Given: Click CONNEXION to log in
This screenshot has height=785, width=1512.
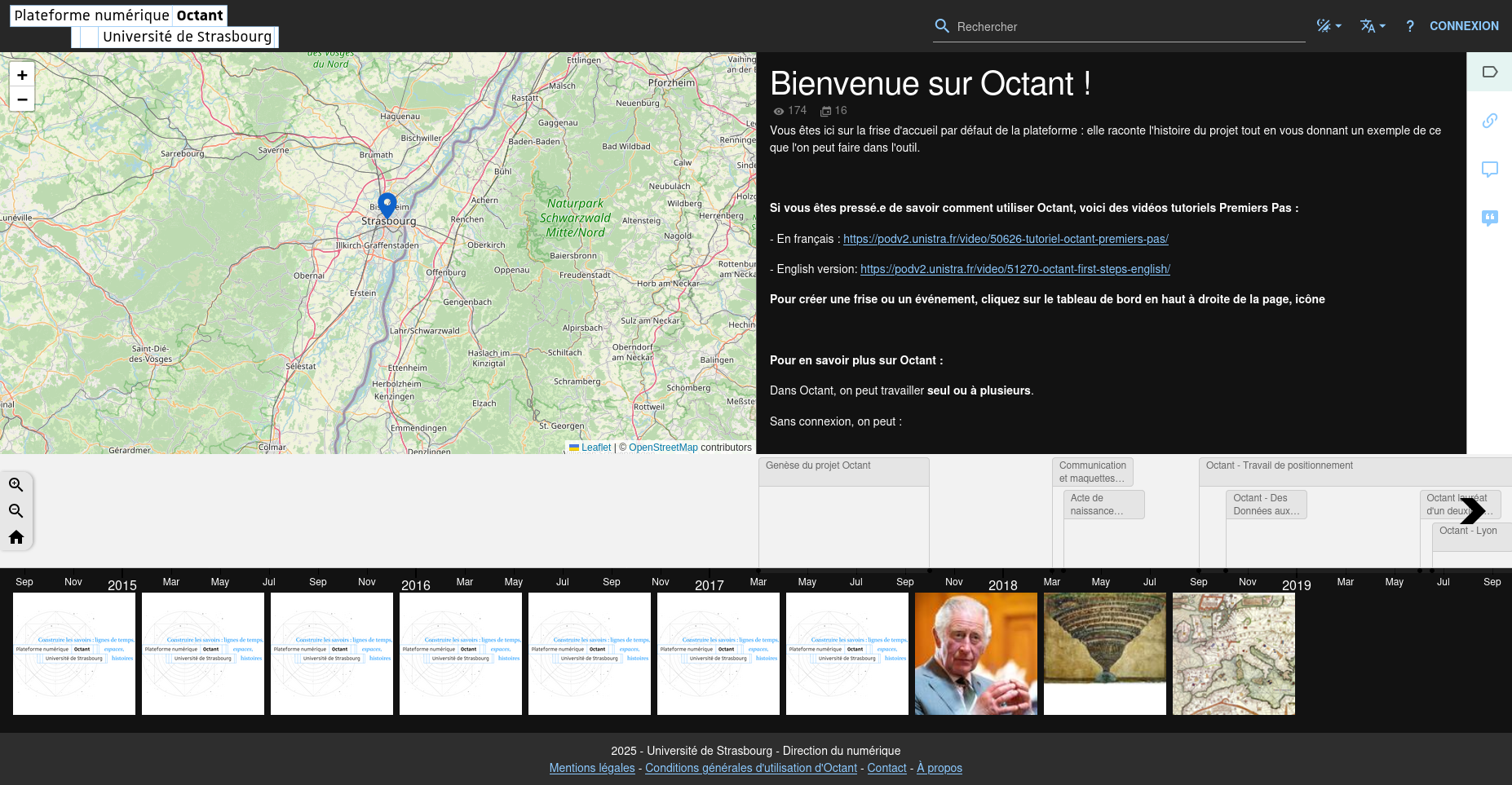Looking at the screenshot, I should (x=1464, y=26).
